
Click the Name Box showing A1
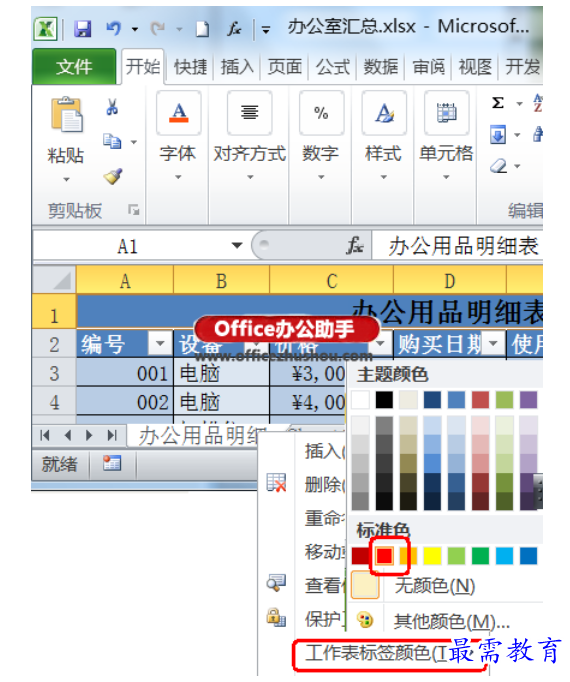[x=127, y=246]
